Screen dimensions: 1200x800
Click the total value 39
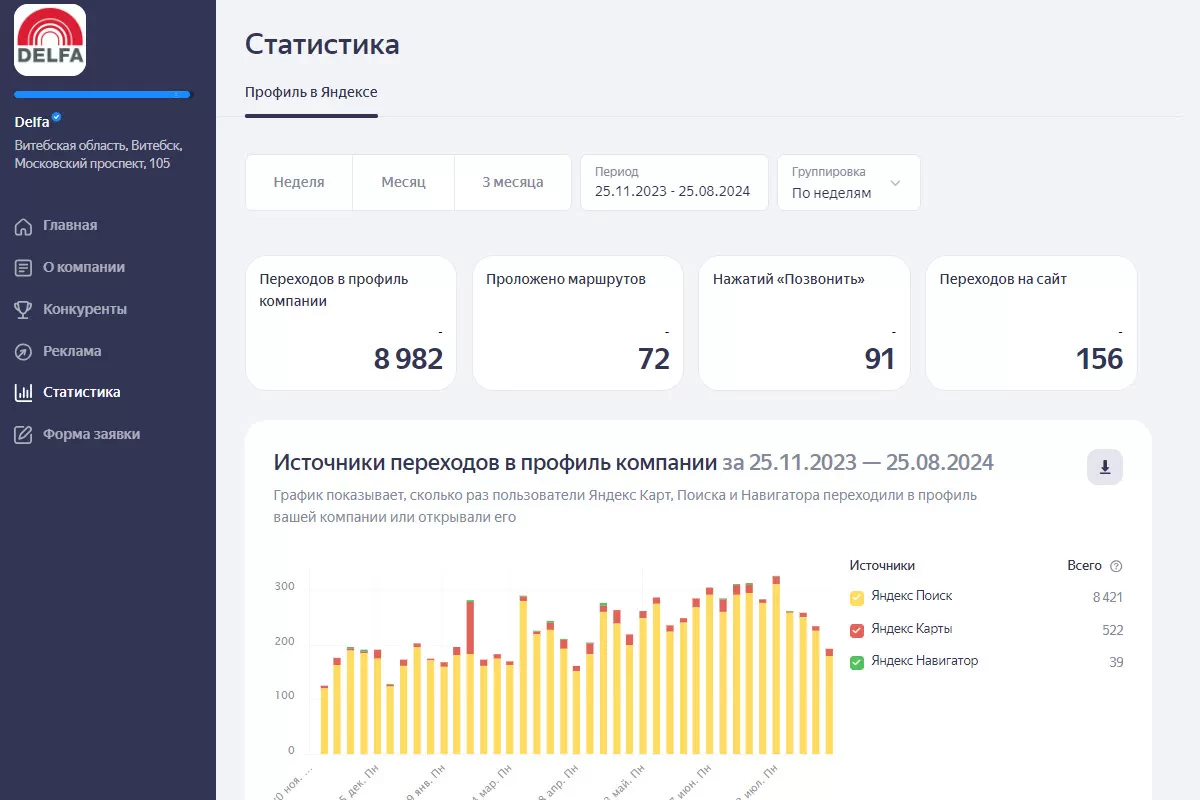(x=1116, y=662)
